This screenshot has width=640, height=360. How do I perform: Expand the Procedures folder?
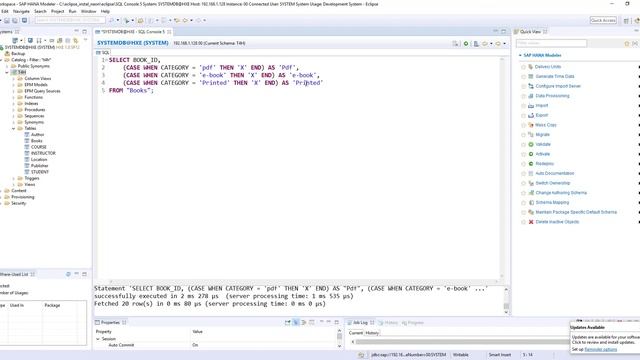13,110
